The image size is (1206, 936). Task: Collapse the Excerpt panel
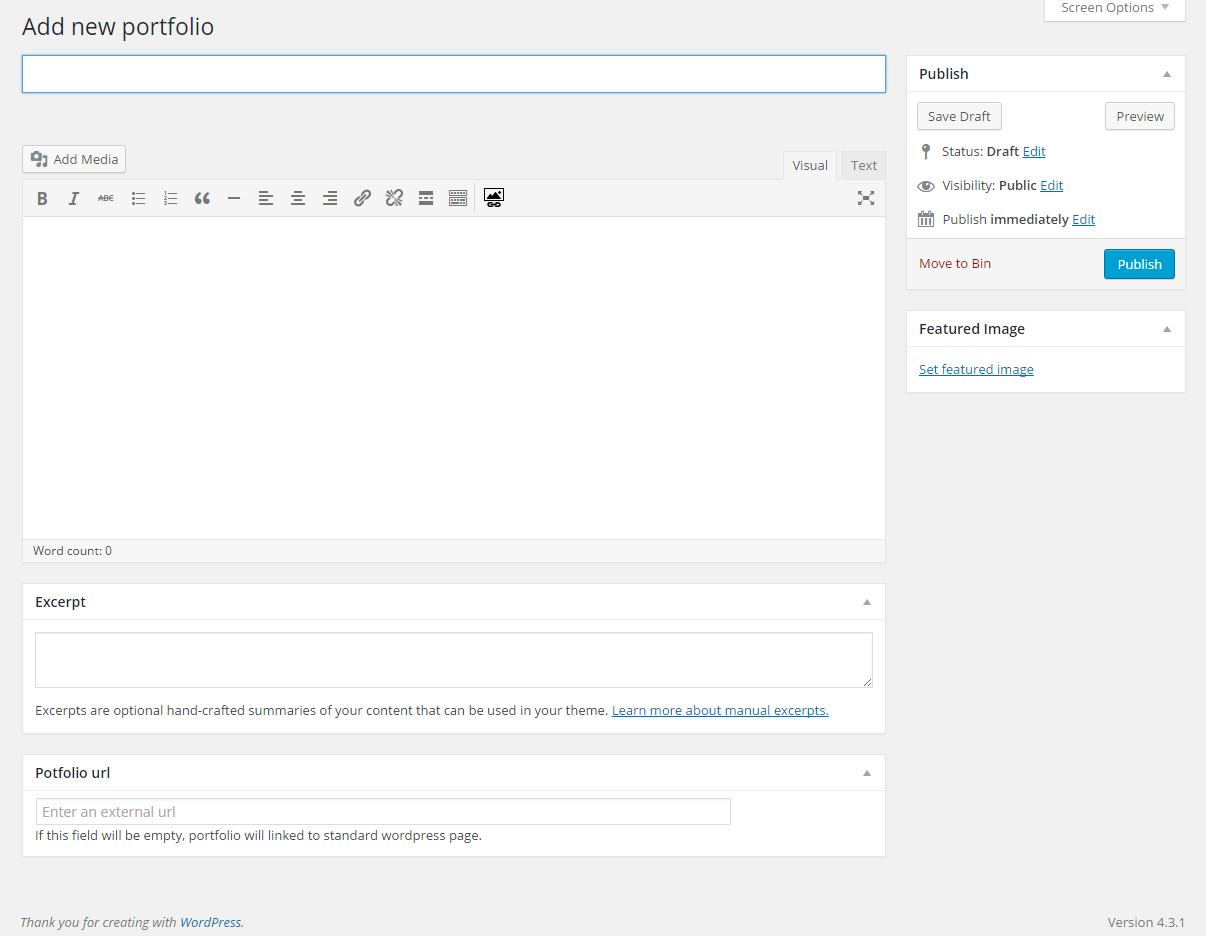(x=867, y=602)
